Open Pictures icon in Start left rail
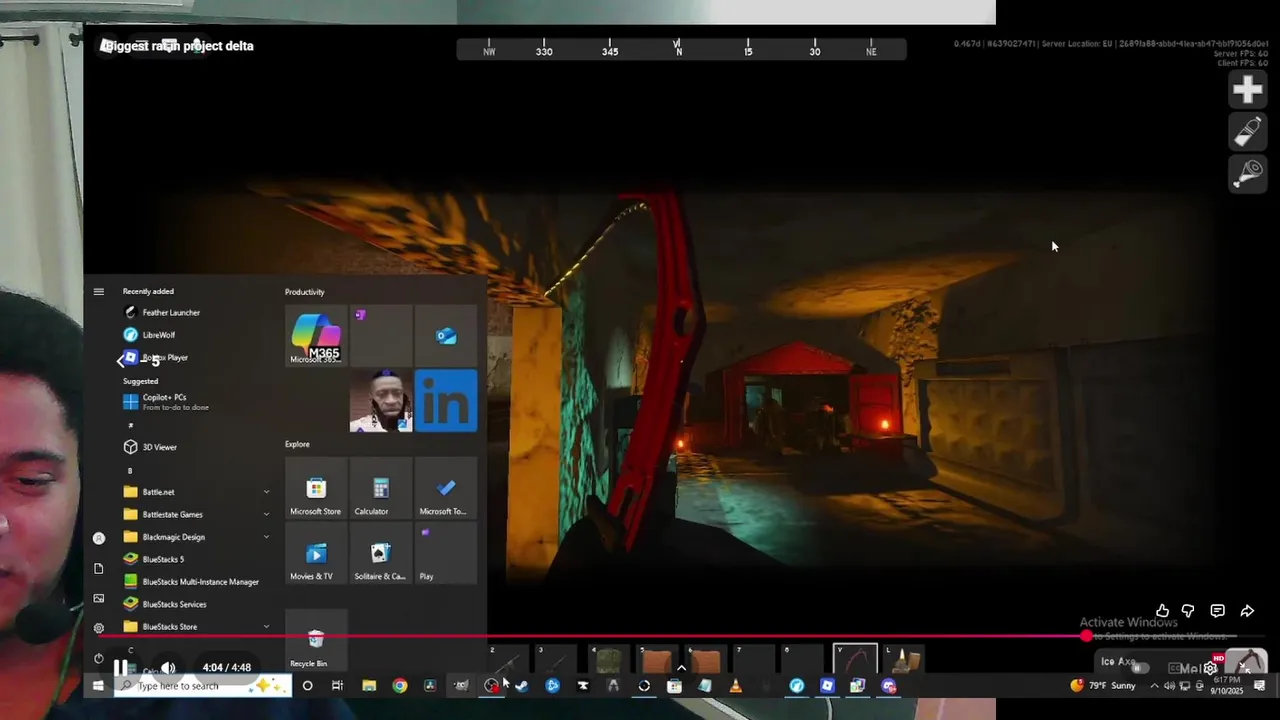 tap(98, 598)
